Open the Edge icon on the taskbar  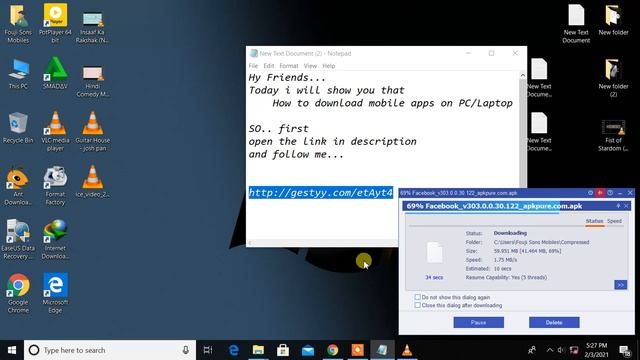(x=233, y=350)
